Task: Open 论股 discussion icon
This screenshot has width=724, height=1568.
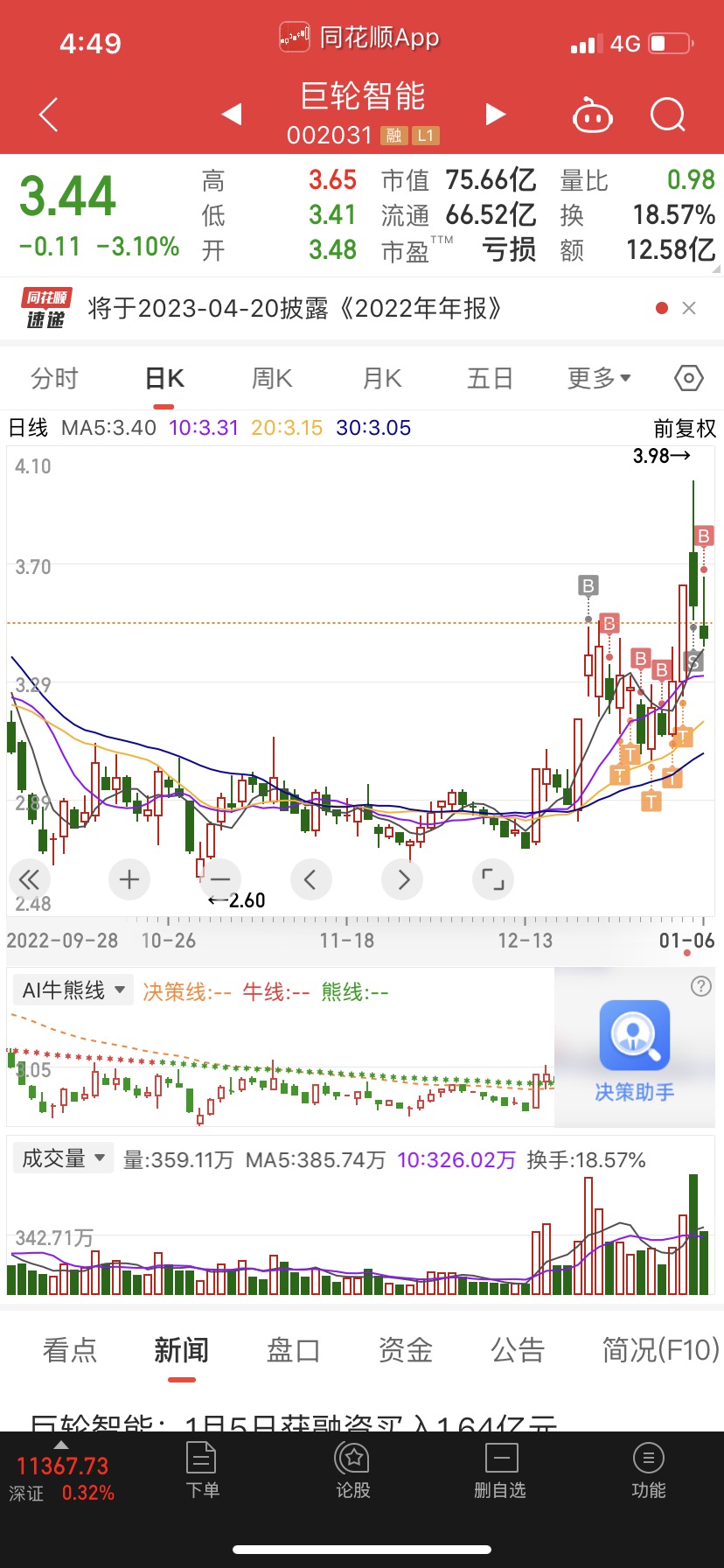Action: tap(353, 1471)
